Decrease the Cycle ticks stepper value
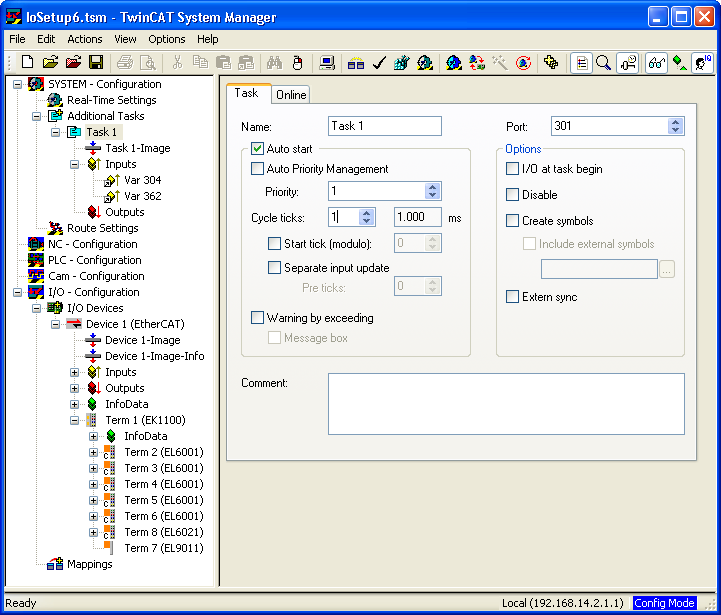This screenshot has width=721, height=615. (x=366, y=221)
